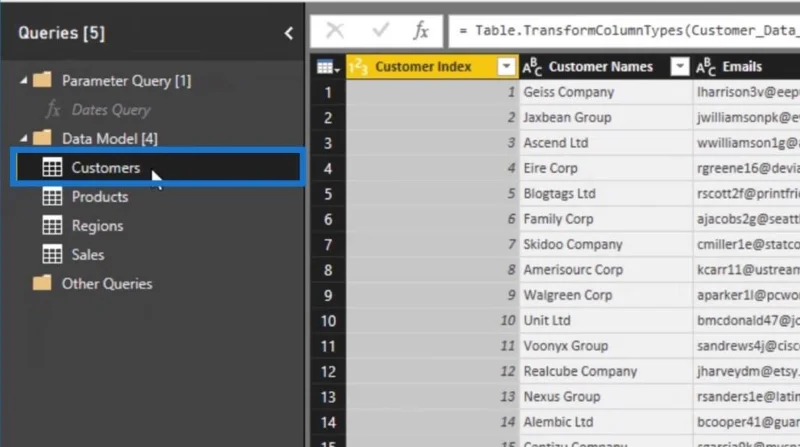The width and height of the screenshot is (800, 447).
Task: Change data type icon of Customer Names
Action: tap(532, 67)
